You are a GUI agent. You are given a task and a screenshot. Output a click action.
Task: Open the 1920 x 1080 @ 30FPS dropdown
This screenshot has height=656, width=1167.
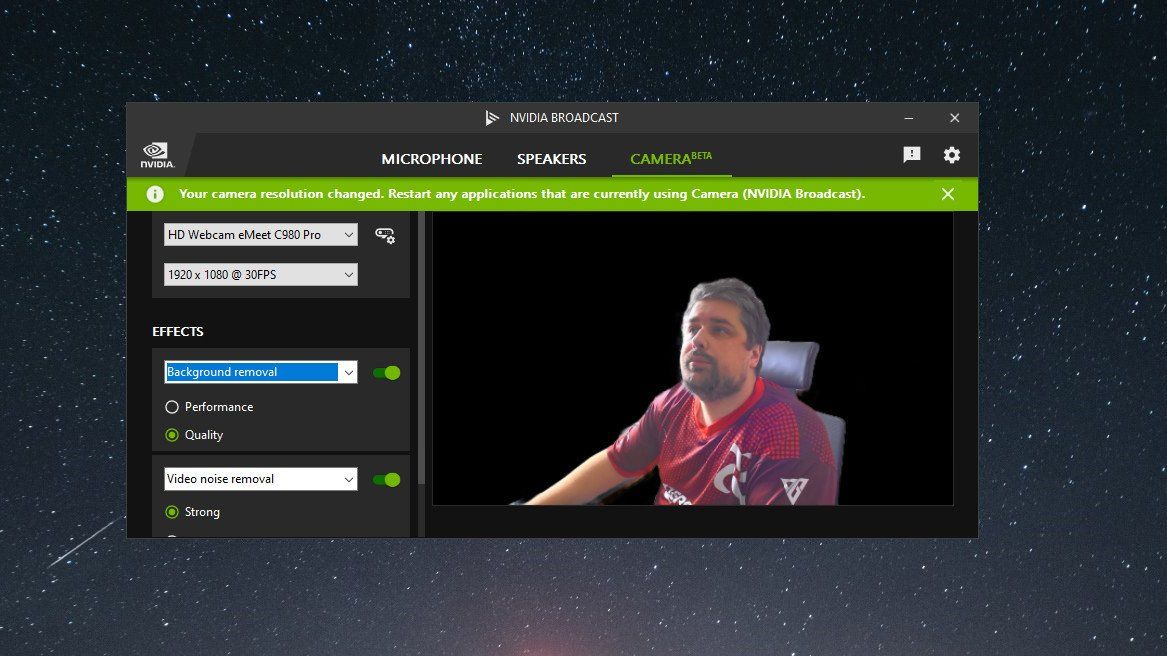point(260,275)
